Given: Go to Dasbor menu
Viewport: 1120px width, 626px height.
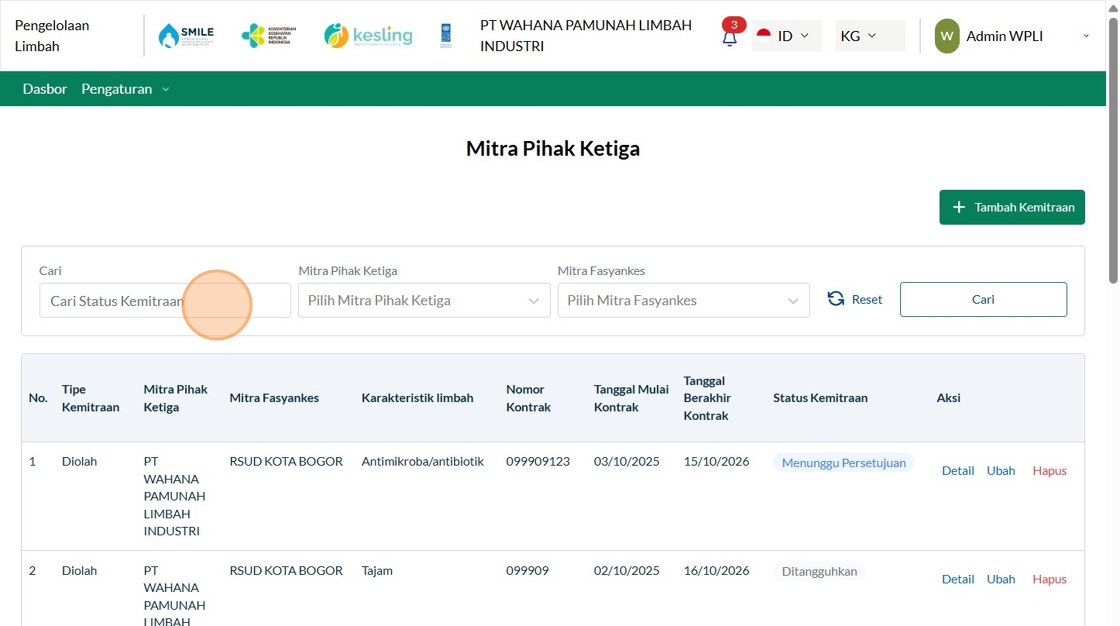Looking at the screenshot, I should click(44, 89).
